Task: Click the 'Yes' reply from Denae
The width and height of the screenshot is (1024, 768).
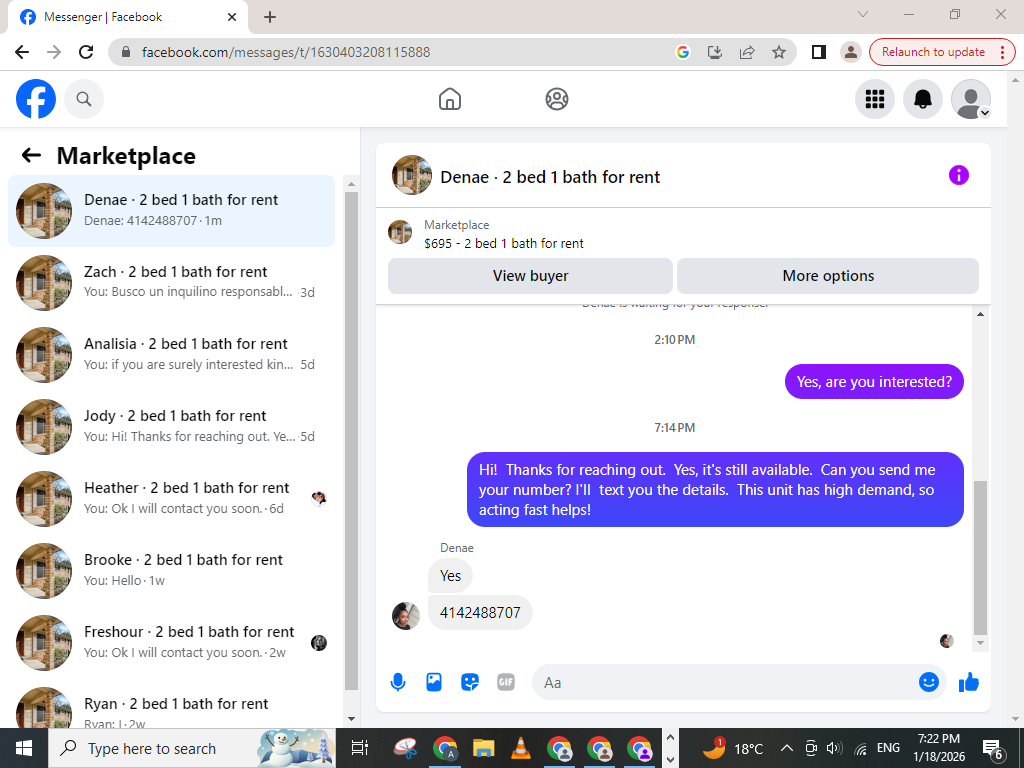Action: (x=450, y=575)
